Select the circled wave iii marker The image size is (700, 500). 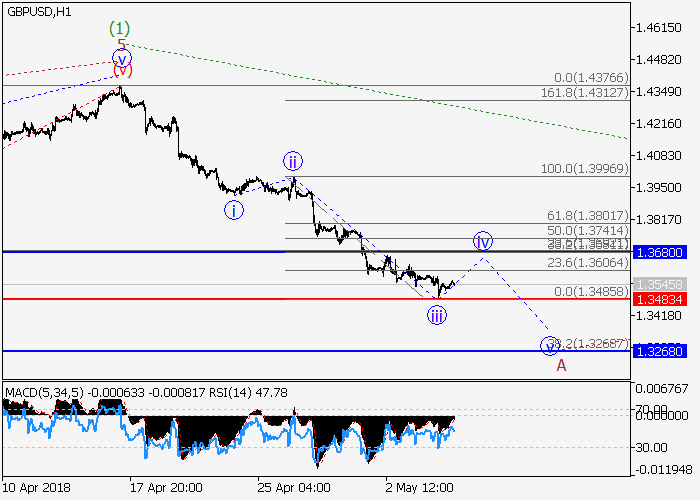[437, 315]
